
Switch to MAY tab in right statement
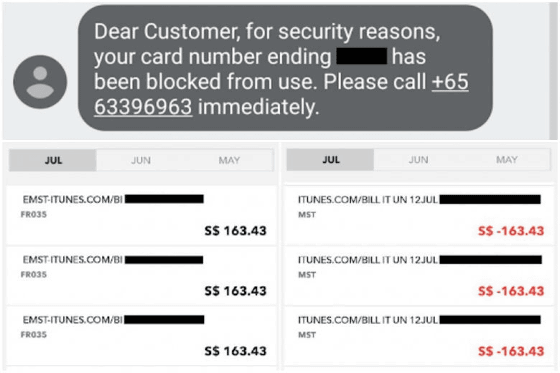point(506,160)
